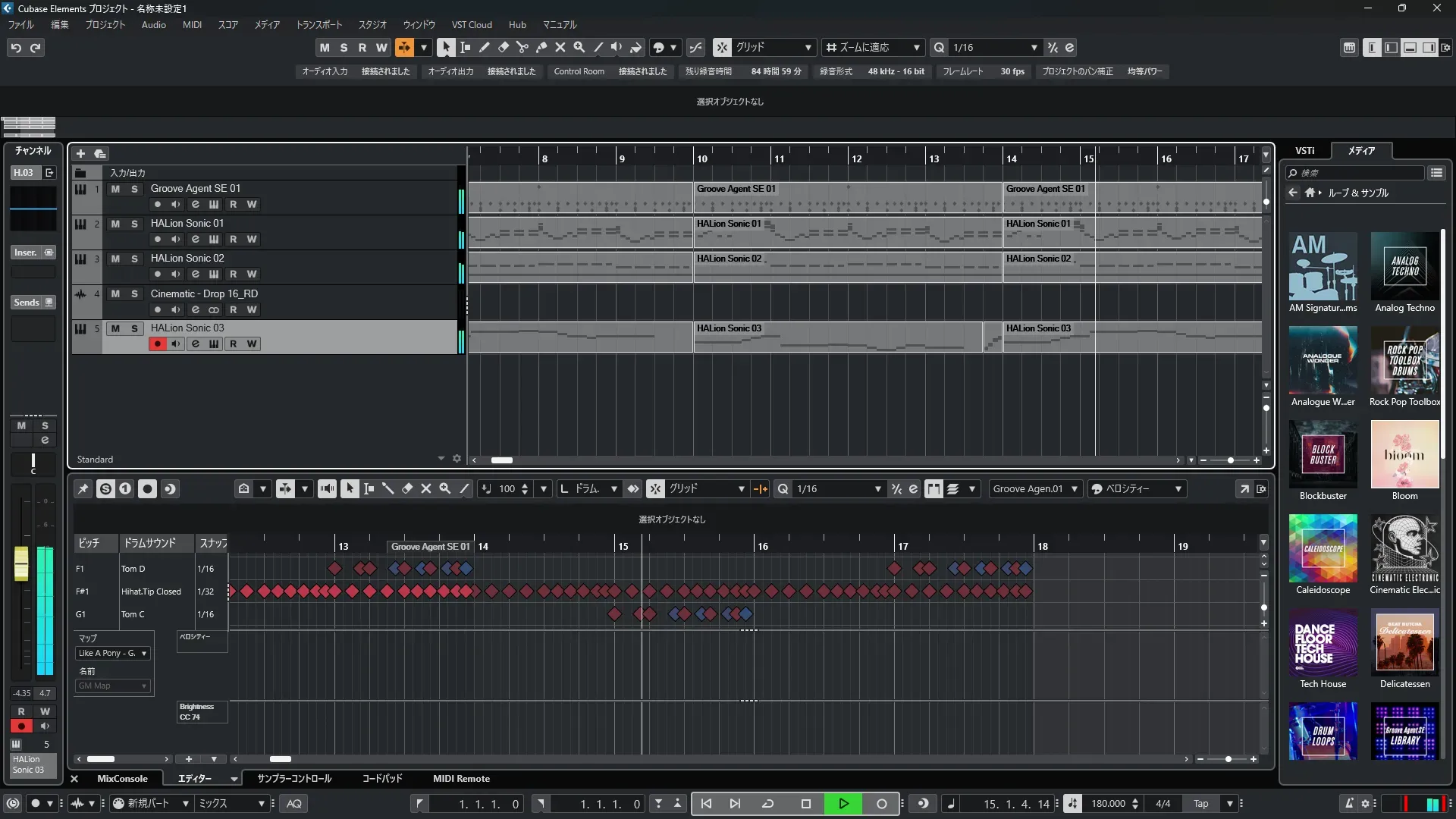The image size is (1456, 819).
Task: Click the Draw pencil tool in top toolbar
Action: click(x=484, y=48)
